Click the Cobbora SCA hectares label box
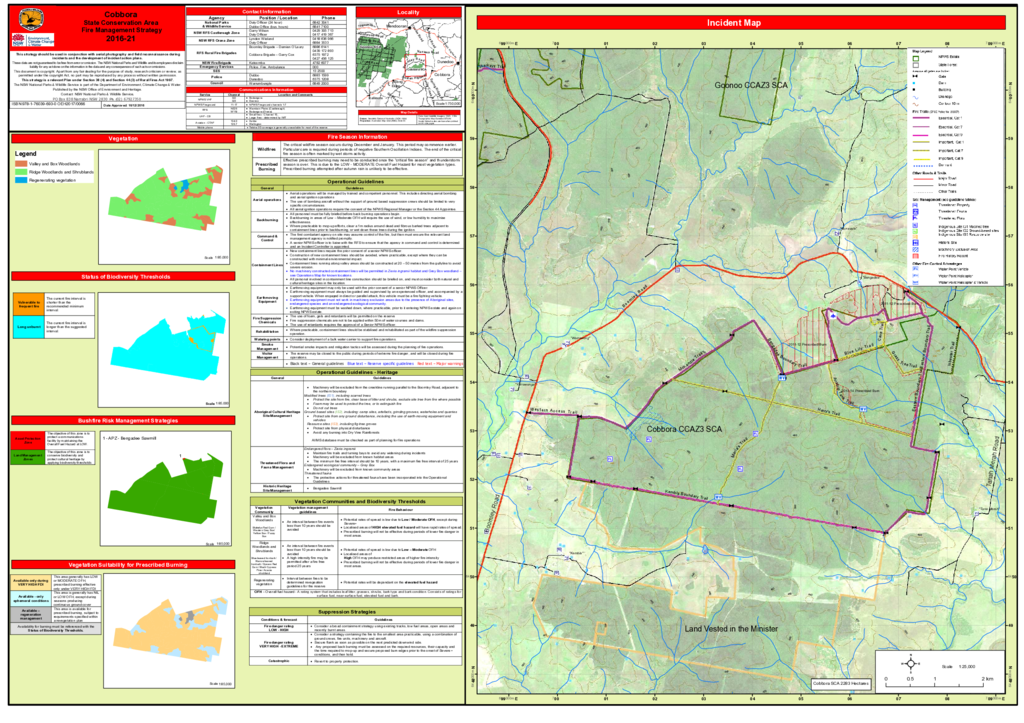 coord(841,684)
